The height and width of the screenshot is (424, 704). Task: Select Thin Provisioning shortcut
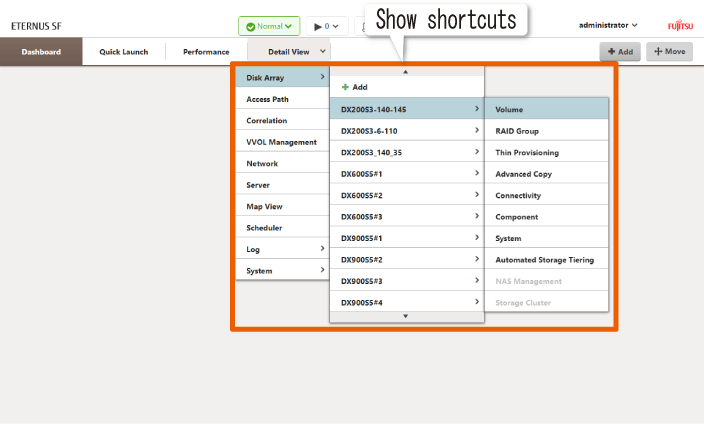[546, 152]
